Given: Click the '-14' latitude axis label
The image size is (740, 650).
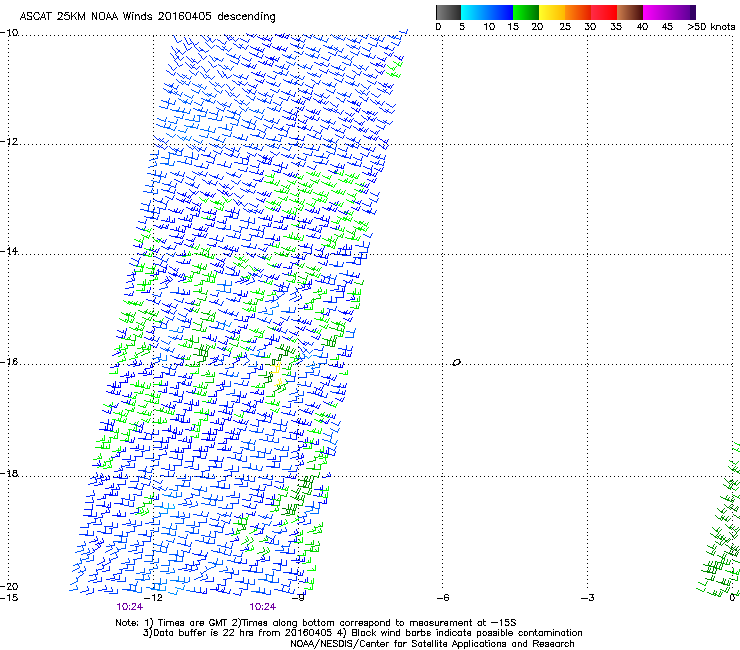Looking at the screenshot, I should pos(9,251).
